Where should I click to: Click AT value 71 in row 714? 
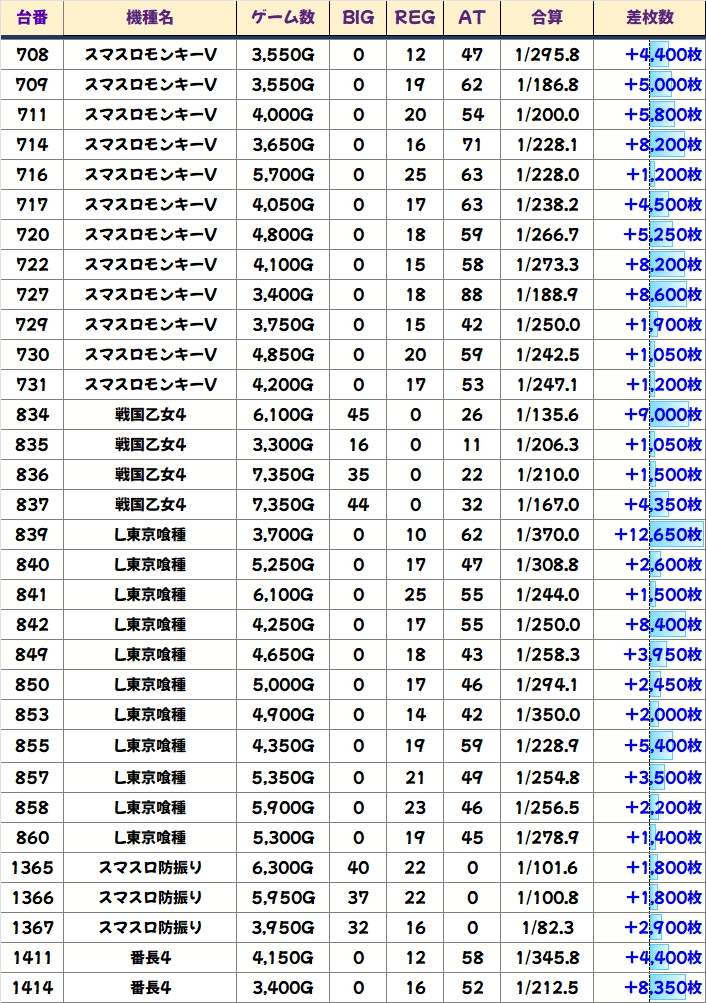472,145
